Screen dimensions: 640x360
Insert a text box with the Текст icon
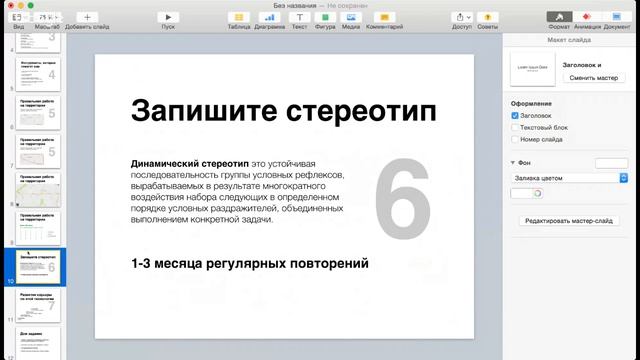pyautogui.click(x=300, y=17)
